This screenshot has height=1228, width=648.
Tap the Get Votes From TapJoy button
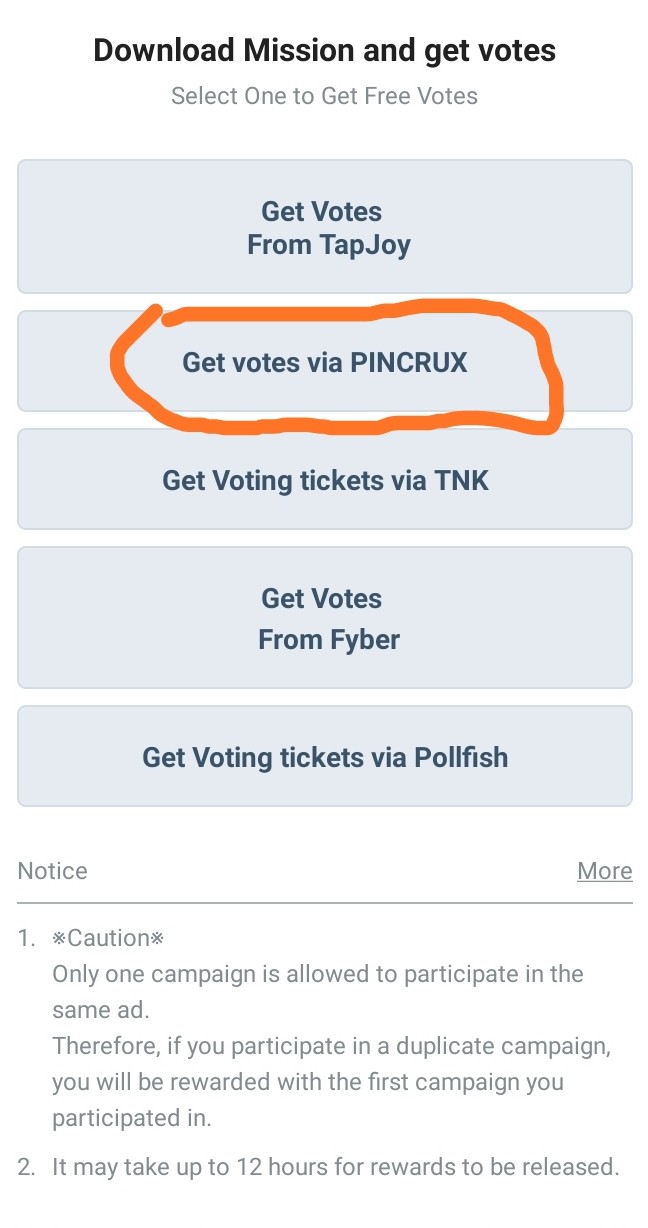tap(324, 227)
